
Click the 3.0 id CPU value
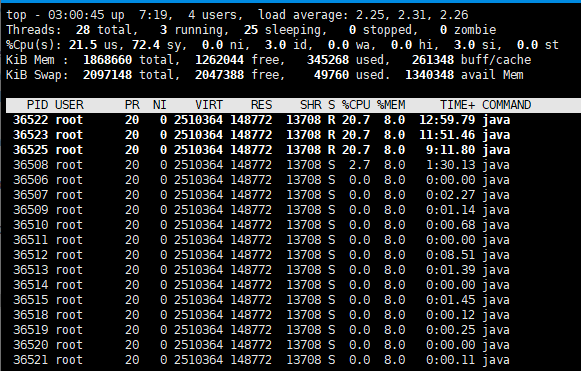tap(275, 45)
